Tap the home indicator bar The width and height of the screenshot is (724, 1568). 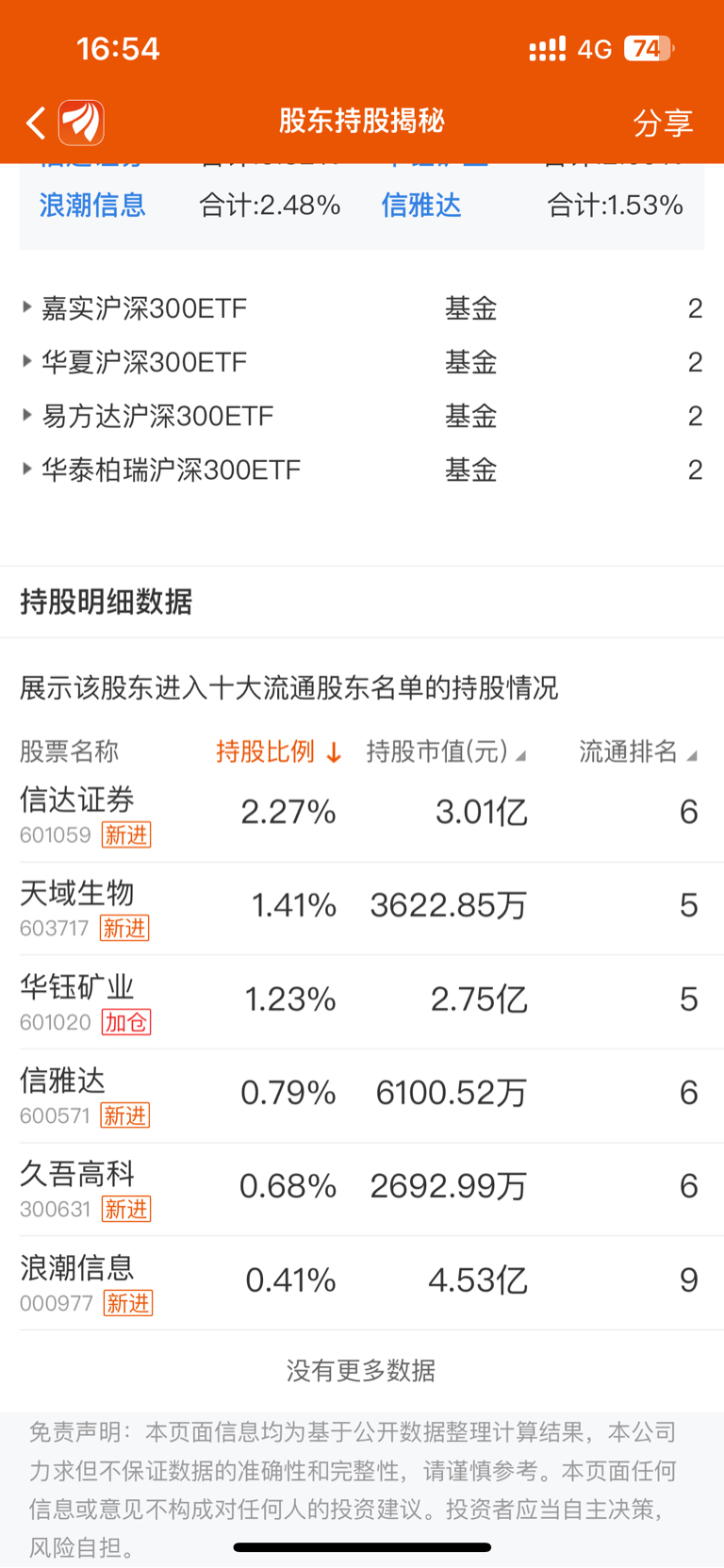[x=362, y=1547]
